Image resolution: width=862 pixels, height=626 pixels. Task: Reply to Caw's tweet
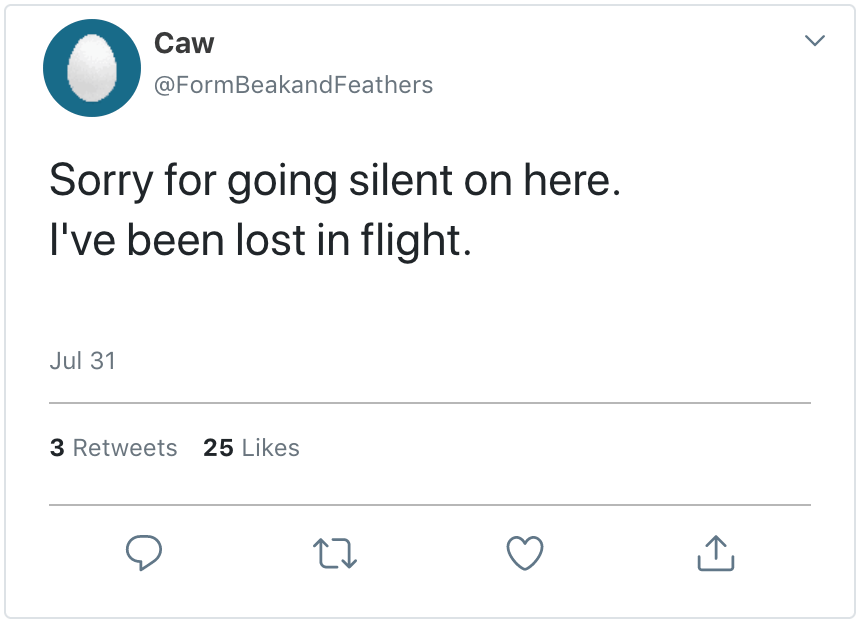coord(144,552)
